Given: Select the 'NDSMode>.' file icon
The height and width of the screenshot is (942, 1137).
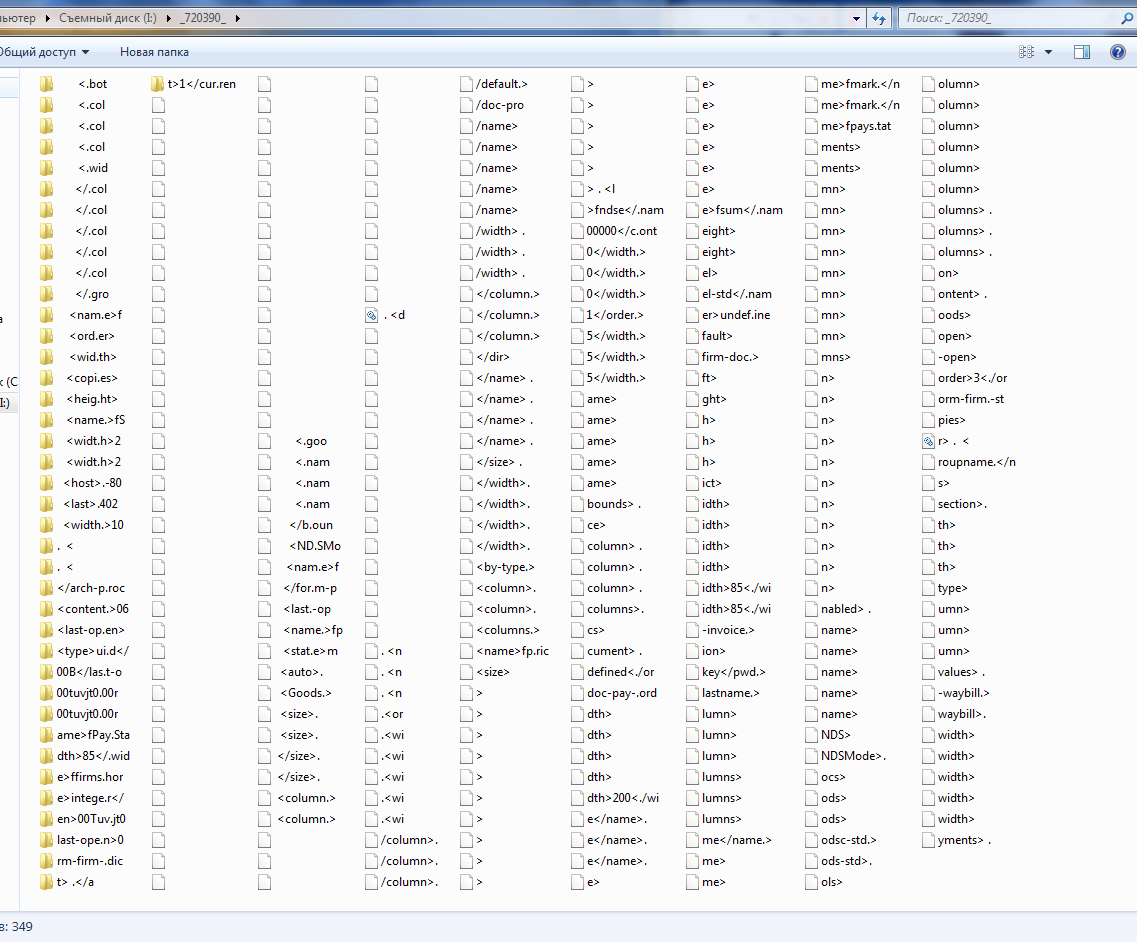Looking at the screenshot, I should 811,756.
